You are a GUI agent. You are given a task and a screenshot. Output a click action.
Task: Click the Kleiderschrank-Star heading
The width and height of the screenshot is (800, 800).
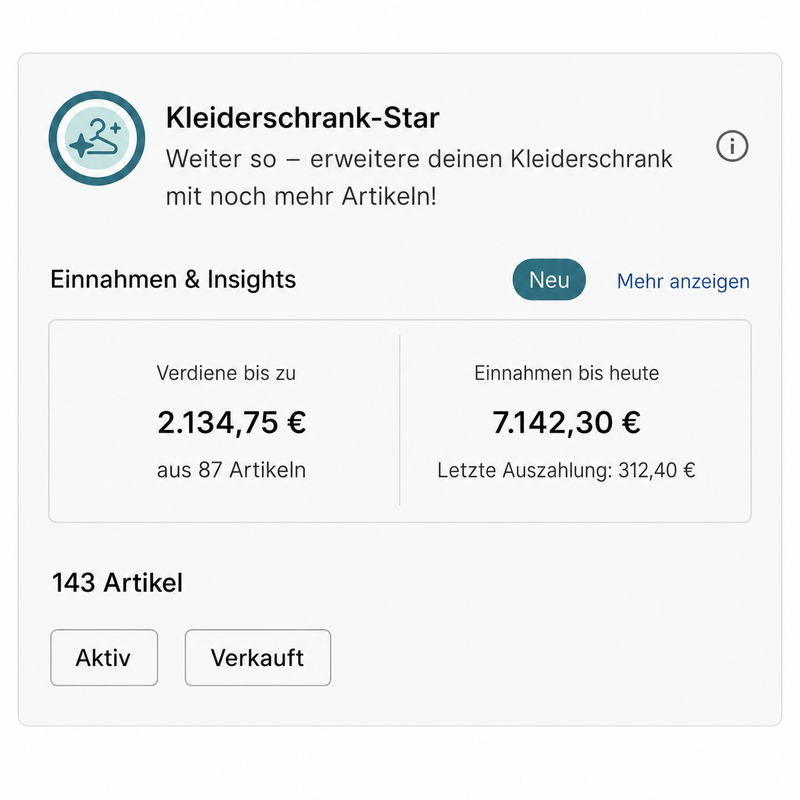(x=303, y=118)
